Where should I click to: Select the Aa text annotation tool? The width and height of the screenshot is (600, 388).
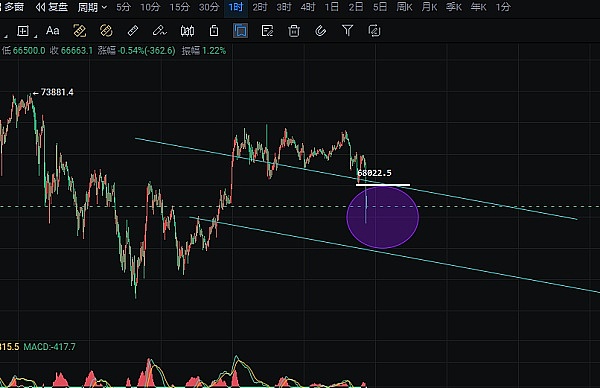coord(52,31)
